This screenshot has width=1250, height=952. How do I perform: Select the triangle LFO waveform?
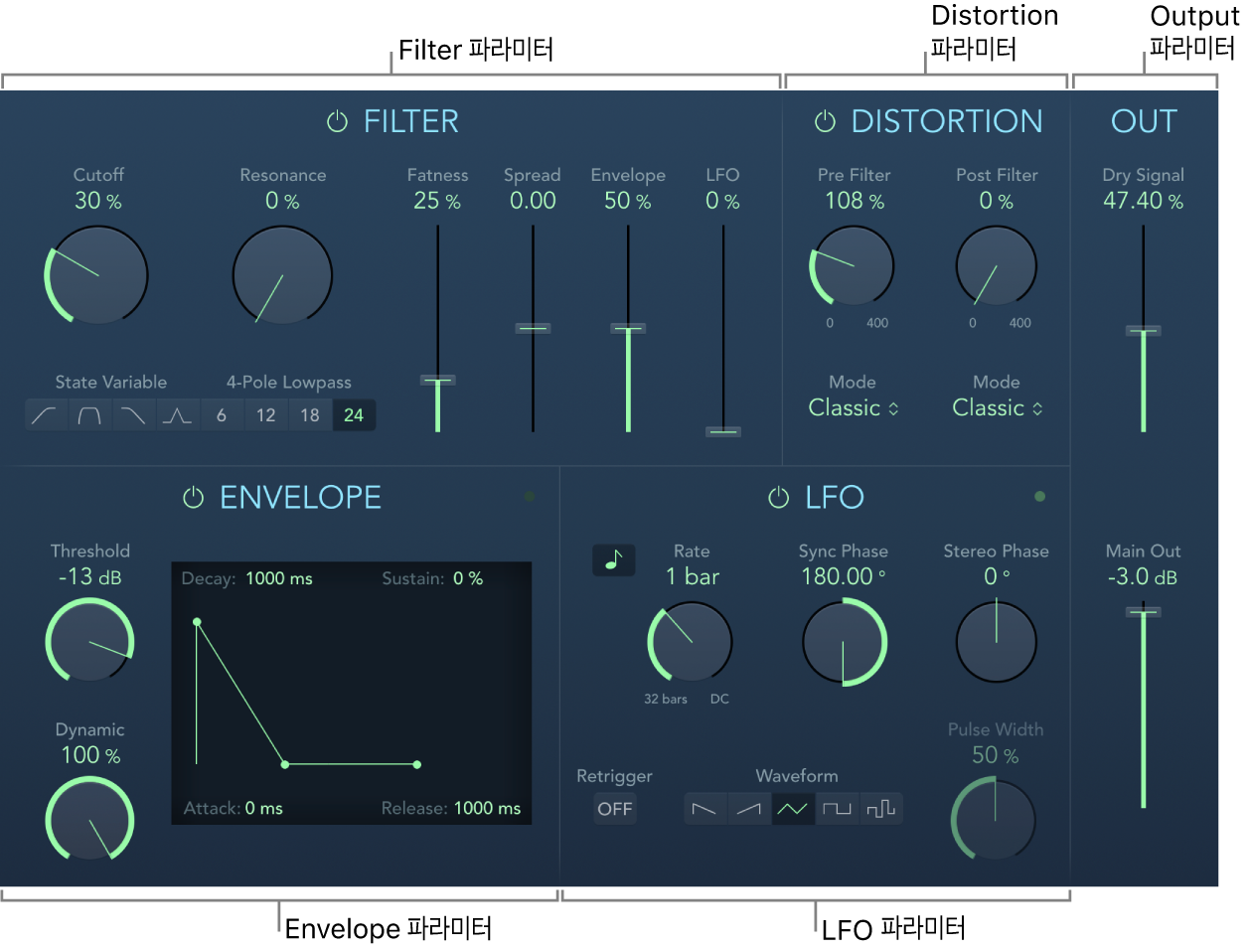pos(792,809)
